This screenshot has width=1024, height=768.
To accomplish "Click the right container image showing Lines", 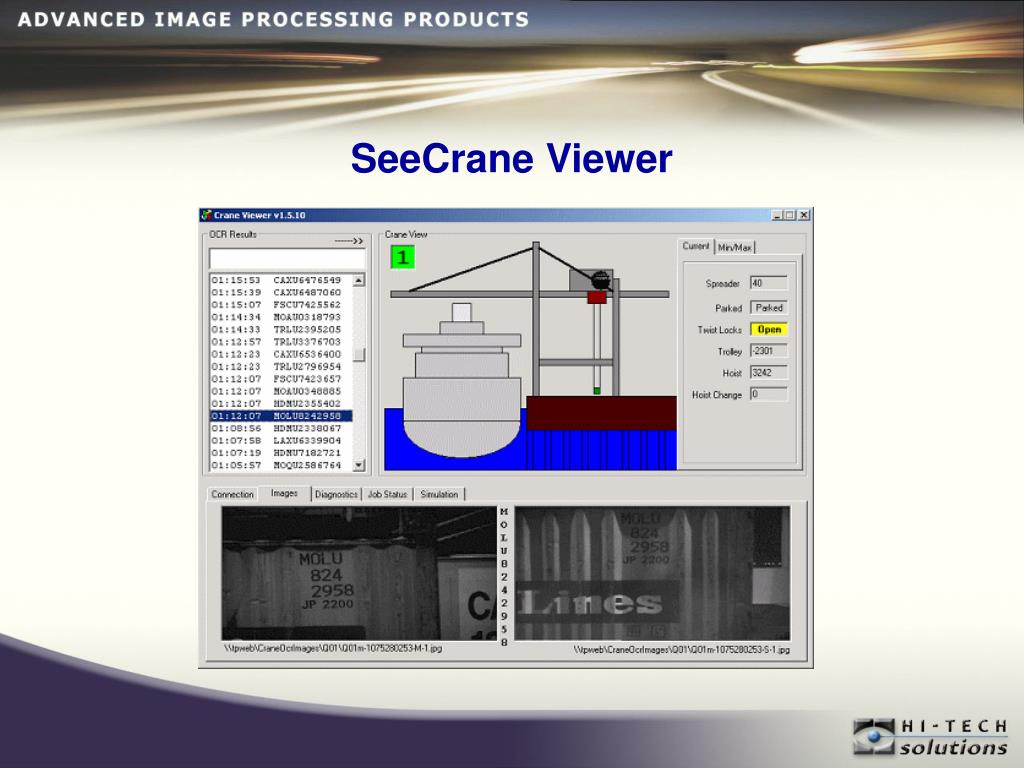I will point(652,573).
